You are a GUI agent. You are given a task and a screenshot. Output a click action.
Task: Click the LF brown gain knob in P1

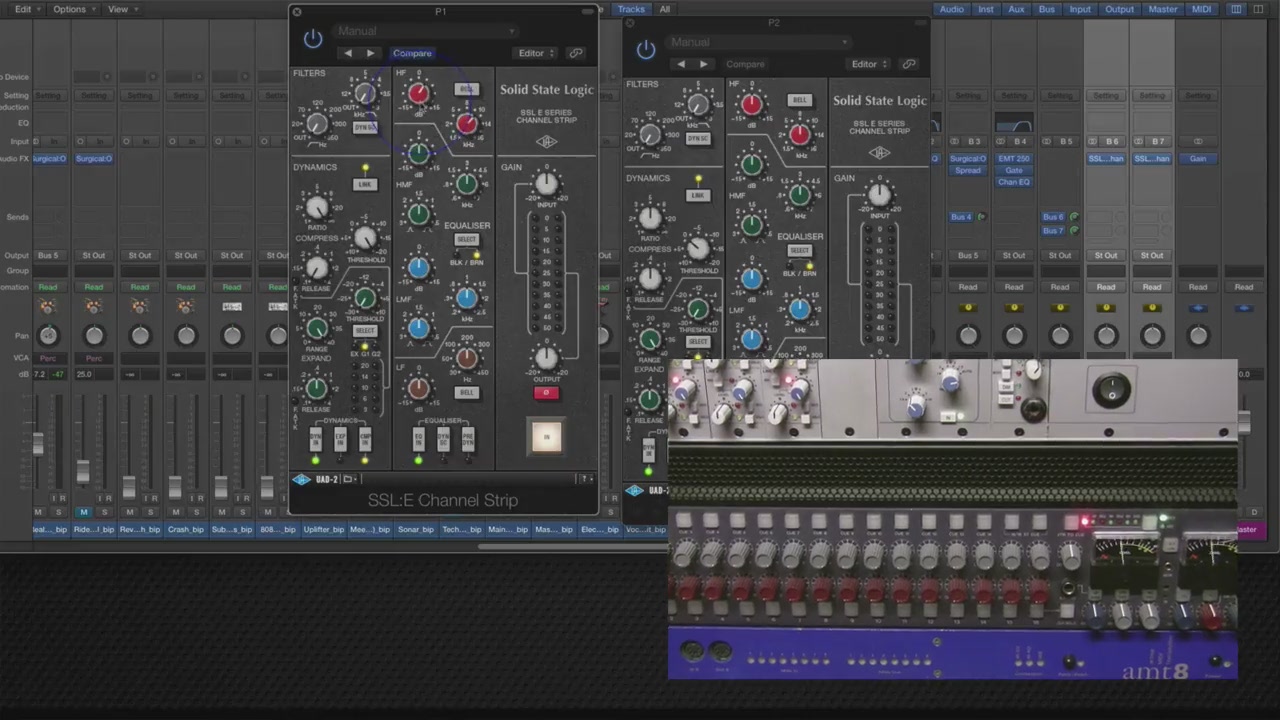coord(418,389)
